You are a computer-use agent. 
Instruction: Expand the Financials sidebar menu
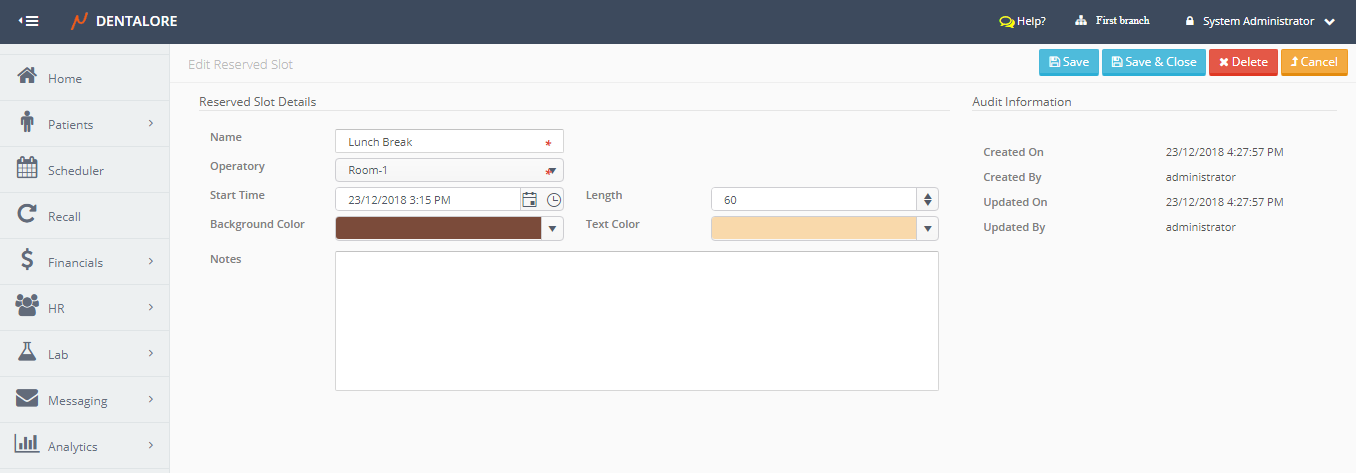tap(150, 262)
